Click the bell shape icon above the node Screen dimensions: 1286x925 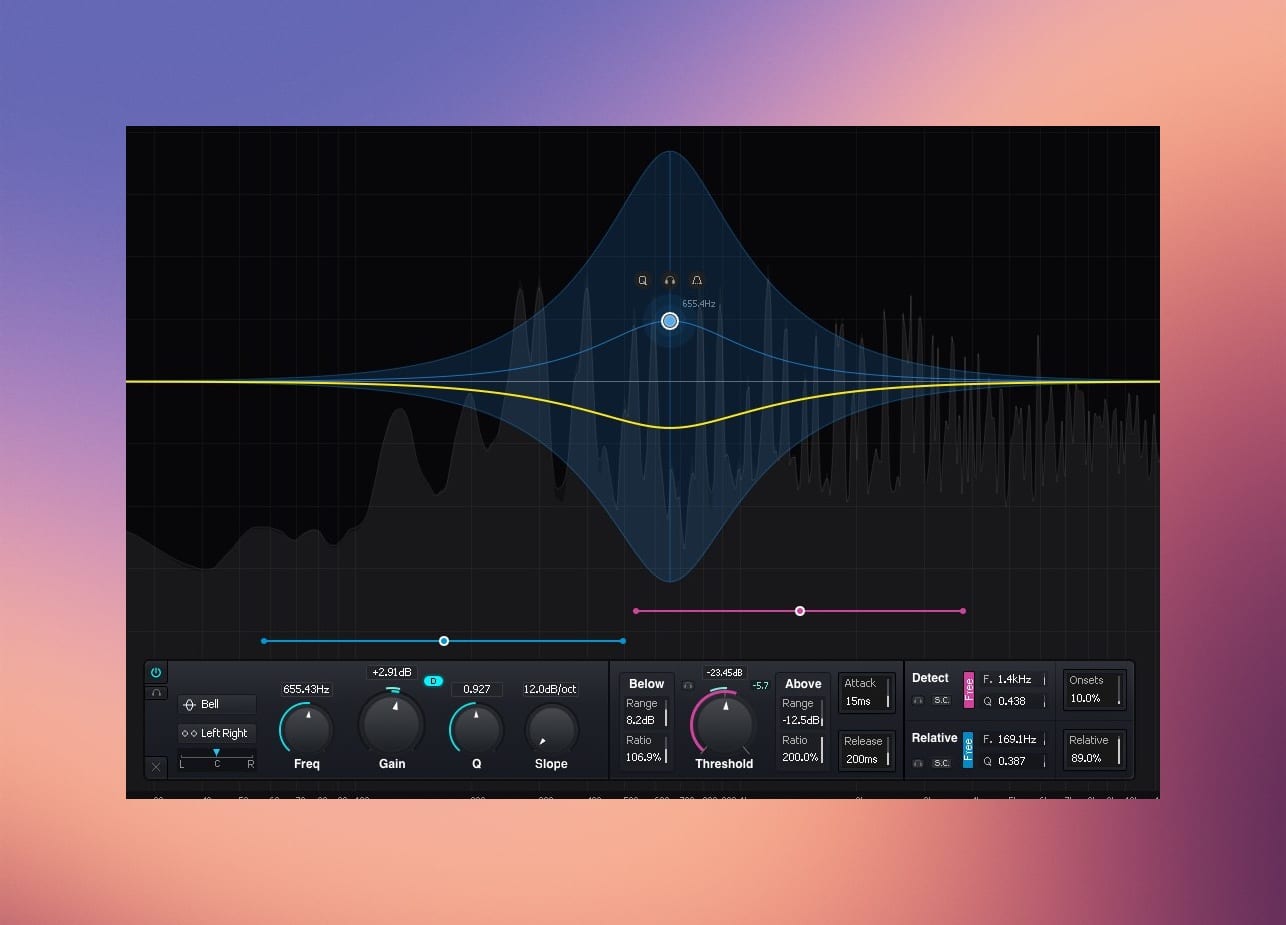tap(697, 281)
